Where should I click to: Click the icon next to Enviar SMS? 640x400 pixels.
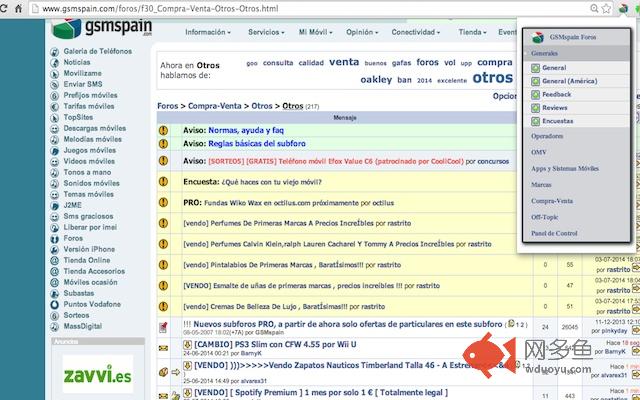[55, 85]
